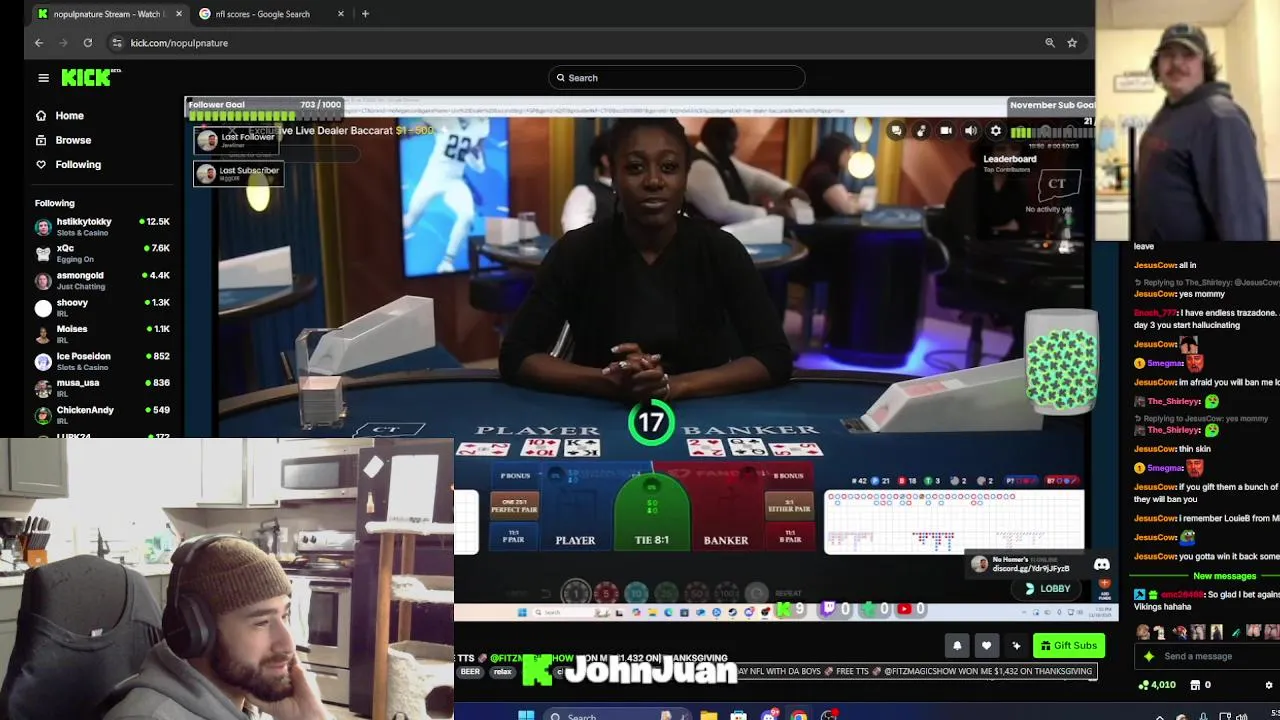The image size is (1280, 720).
Task: Click the sparkle button beside Gift Subs
Action: (x=1016, y=646)
